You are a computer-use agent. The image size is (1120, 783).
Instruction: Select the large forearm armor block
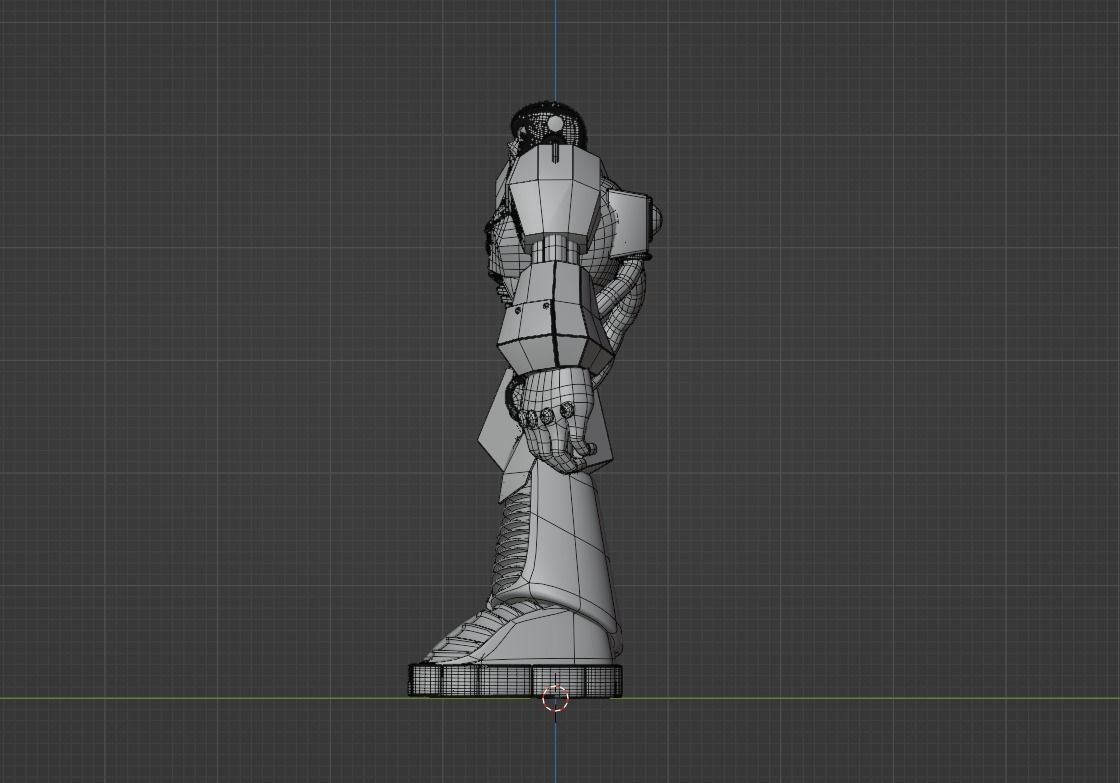558,316
